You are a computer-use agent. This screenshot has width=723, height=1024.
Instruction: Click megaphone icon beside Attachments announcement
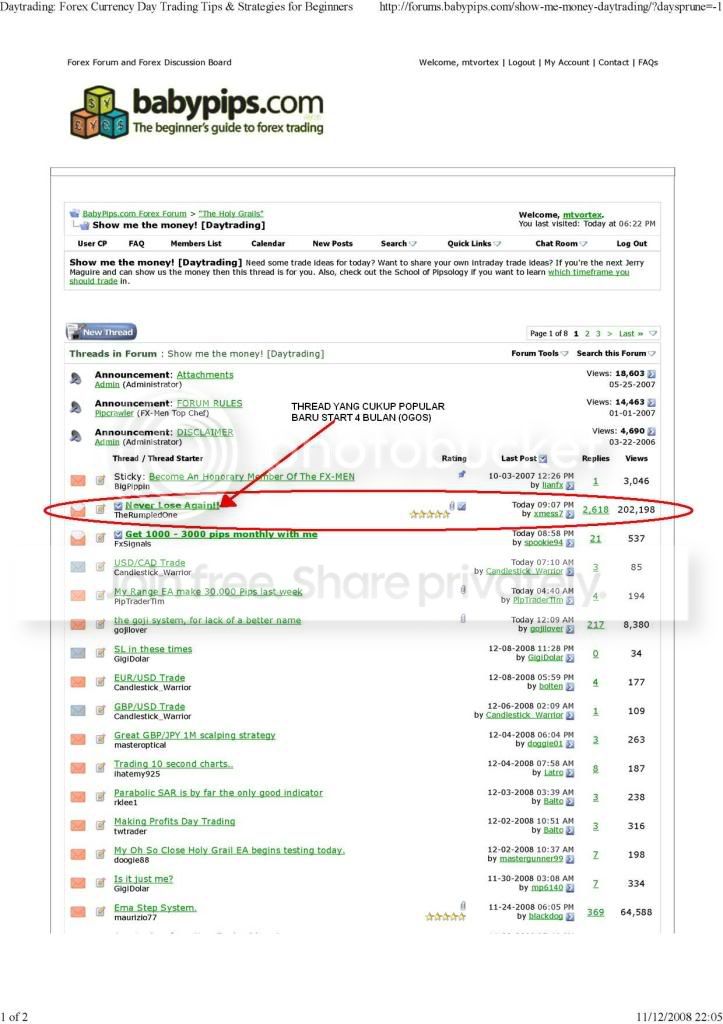click(76, 379)
